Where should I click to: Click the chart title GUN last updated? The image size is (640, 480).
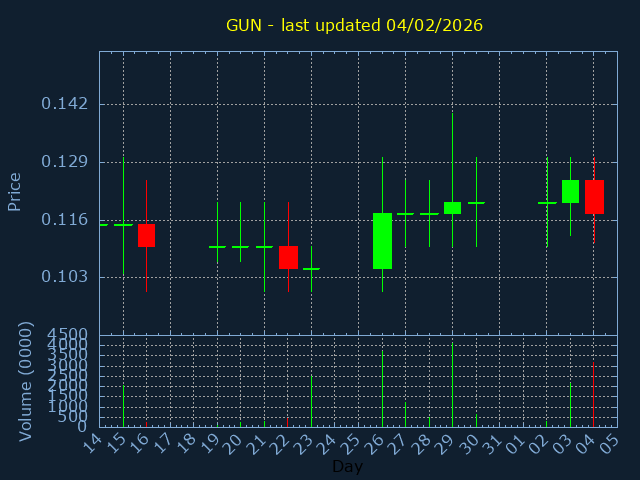[x=354, y=25]
